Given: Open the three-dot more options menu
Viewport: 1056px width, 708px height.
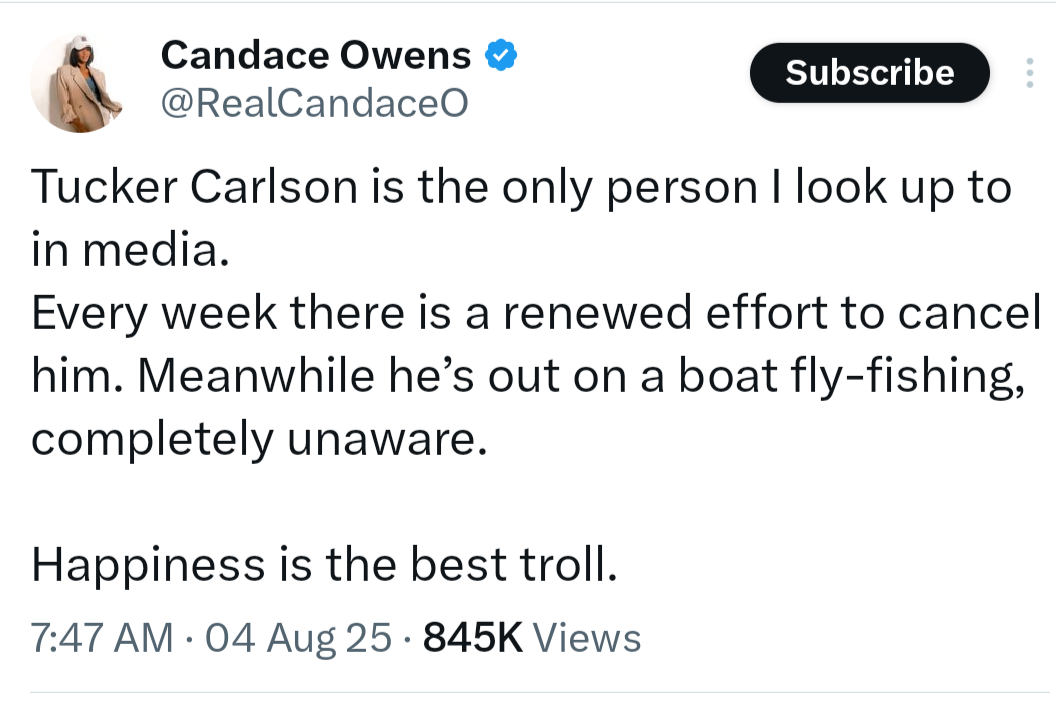Looking at the screenshot, I should click(1029, 73).
